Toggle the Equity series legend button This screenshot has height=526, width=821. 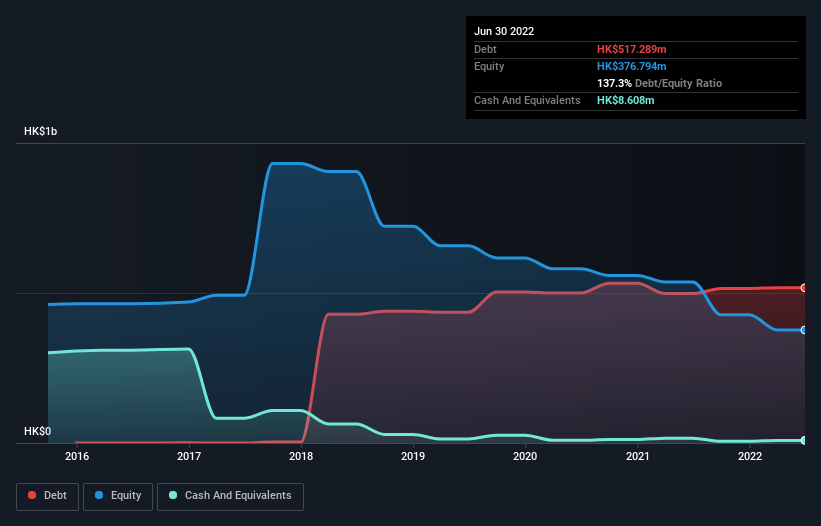pyautogui.click(x=118, y=496)
